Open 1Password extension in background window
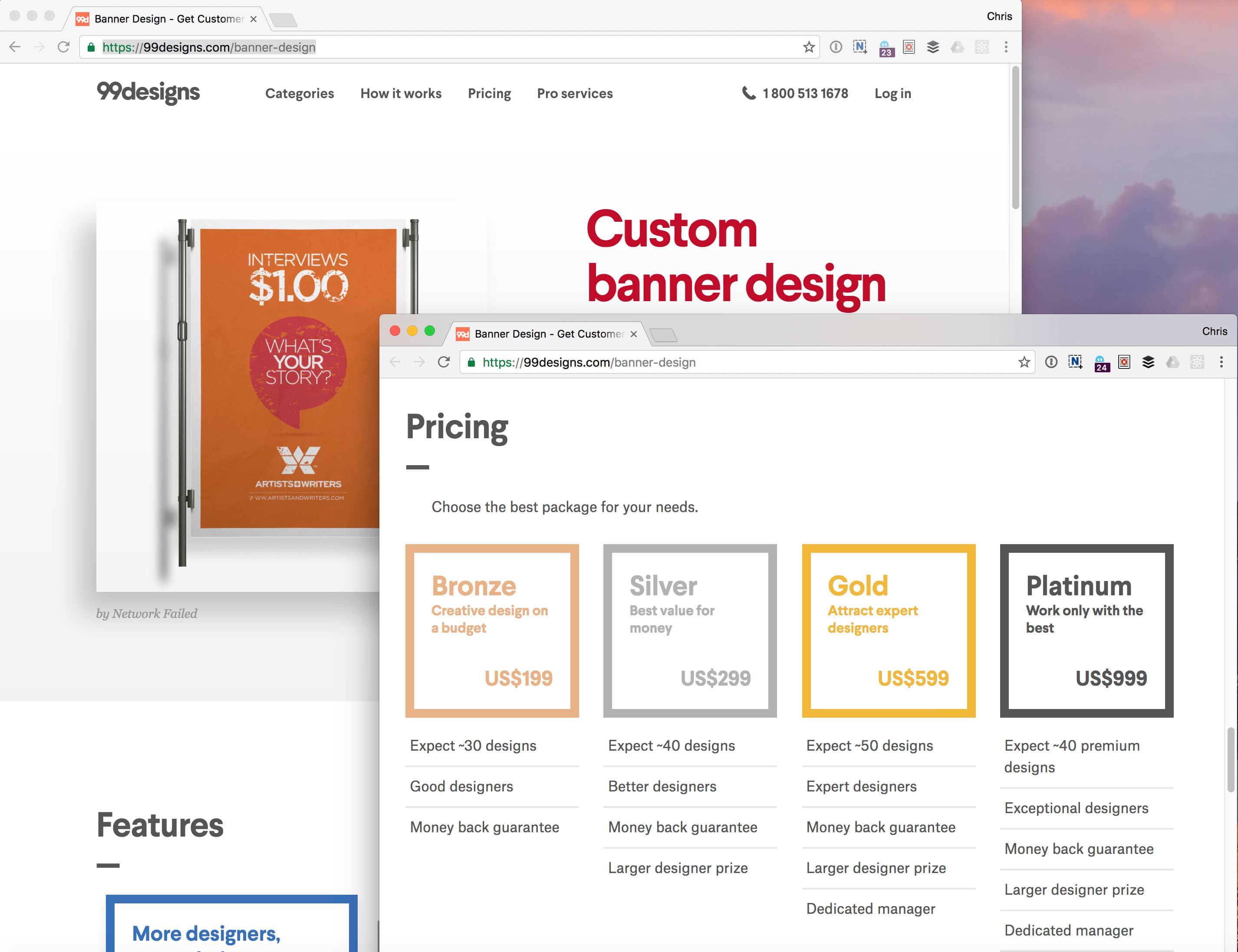Viewport: 1238px width, 952px height. [x=836, y=47]
